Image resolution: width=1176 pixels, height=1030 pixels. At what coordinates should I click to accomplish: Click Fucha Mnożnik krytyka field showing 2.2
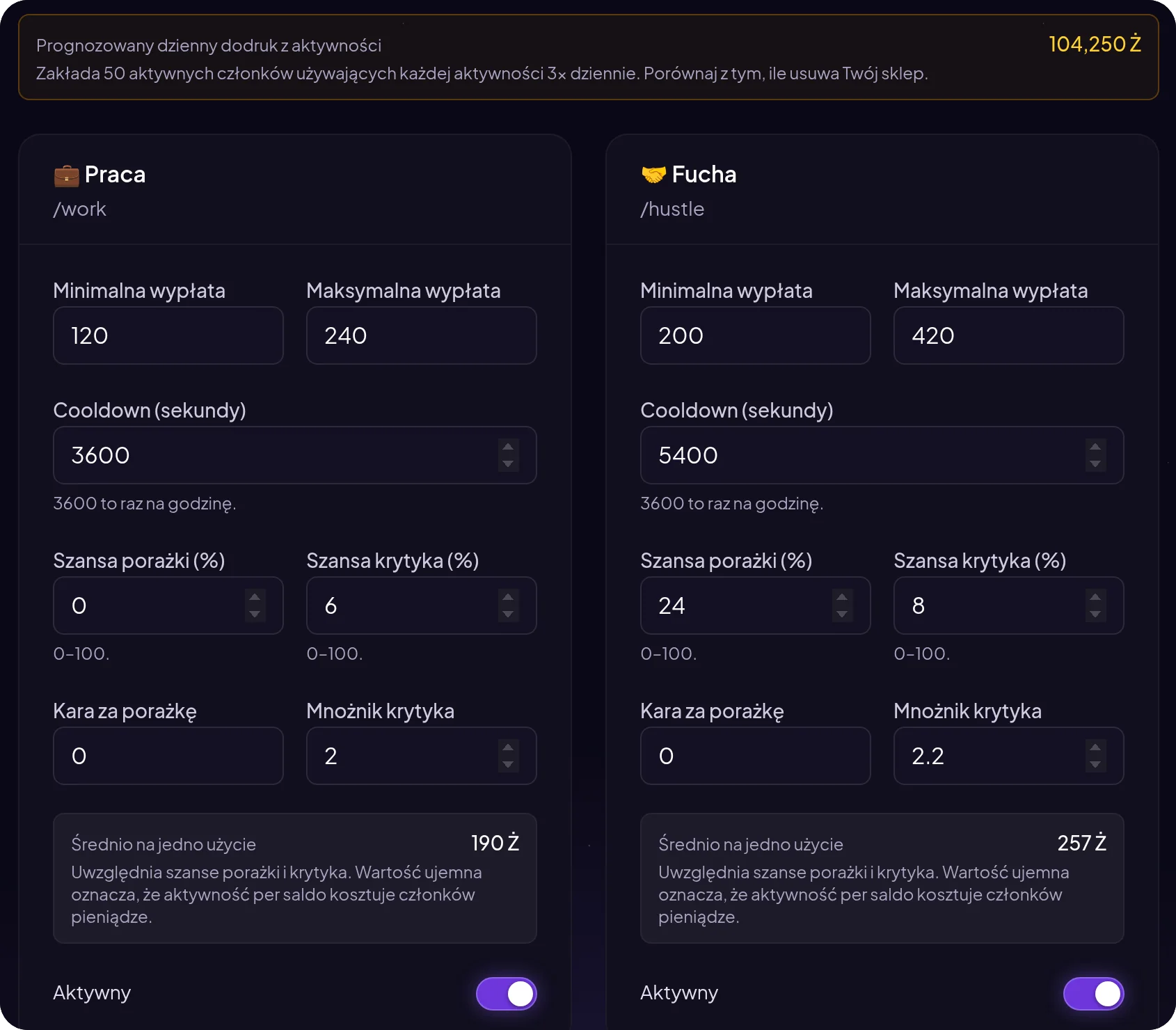[1009, 756]
